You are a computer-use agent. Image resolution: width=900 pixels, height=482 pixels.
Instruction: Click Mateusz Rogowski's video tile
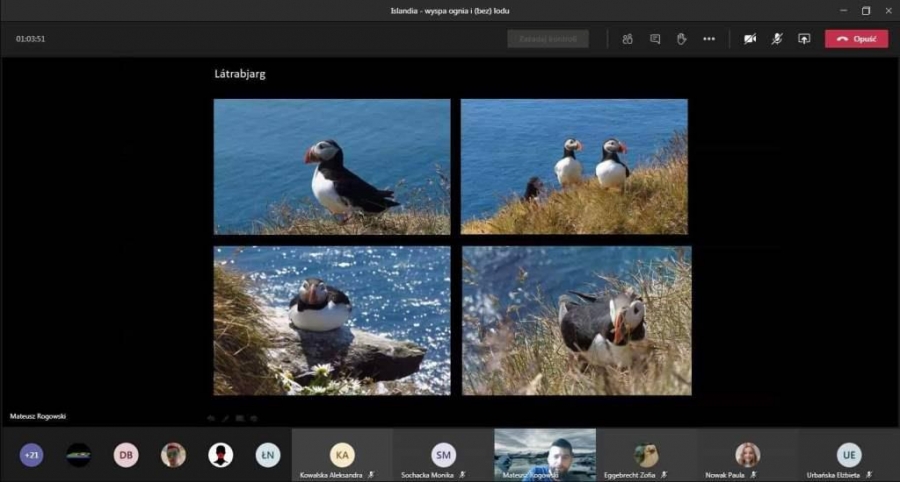(x=545, y=455)
